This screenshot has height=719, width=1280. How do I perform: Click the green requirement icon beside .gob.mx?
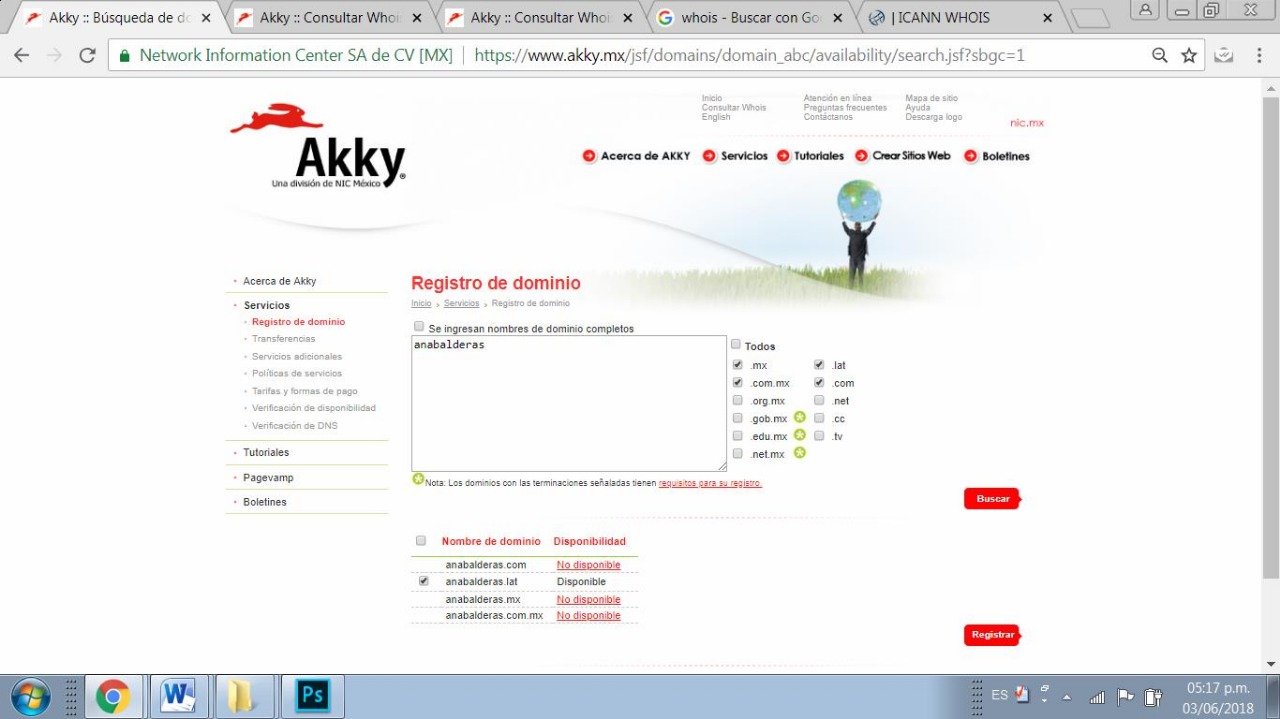point(800,418)
